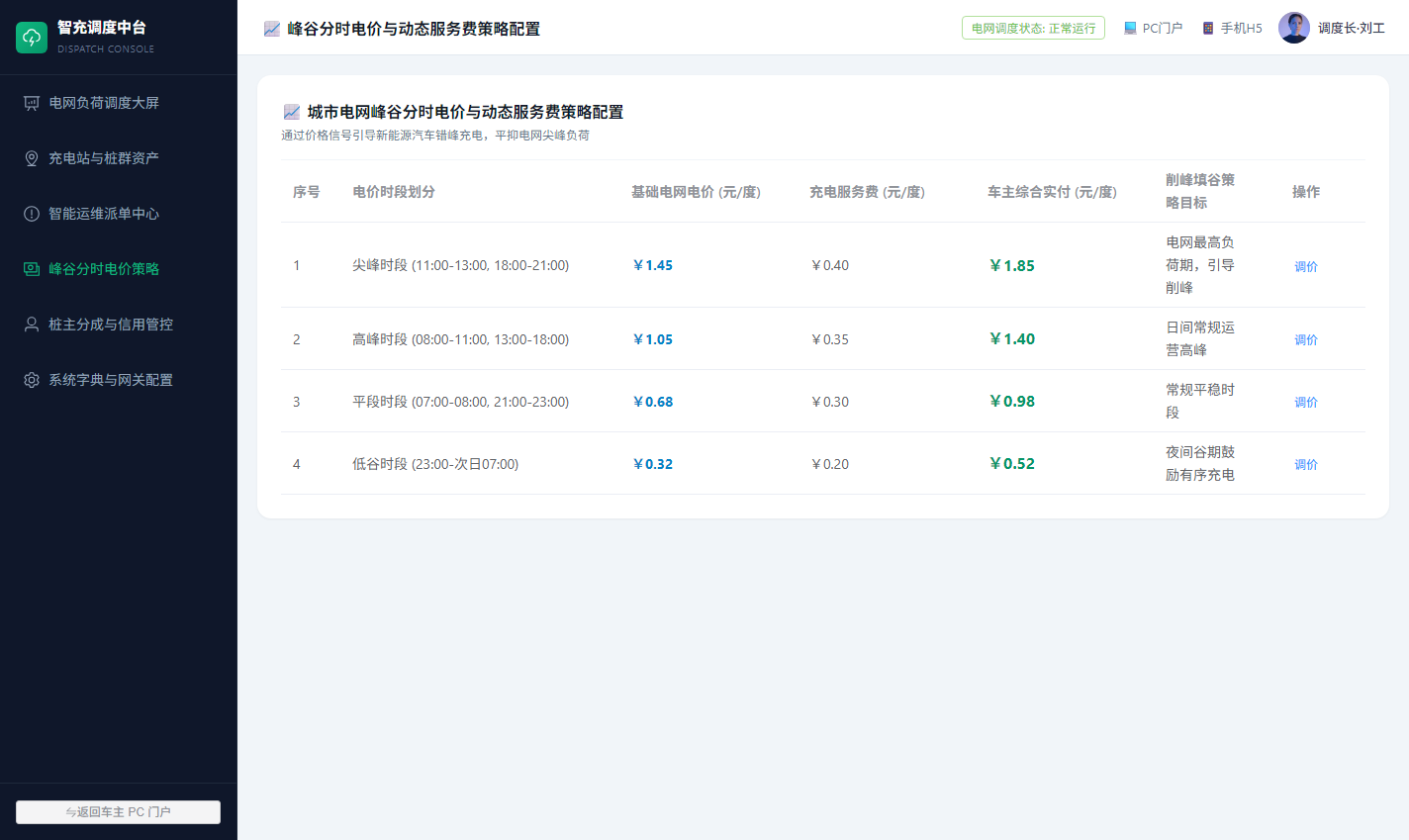The image size is (1409, 840).
Task: Click total price ¥0.98
Action: point(1011,402)
